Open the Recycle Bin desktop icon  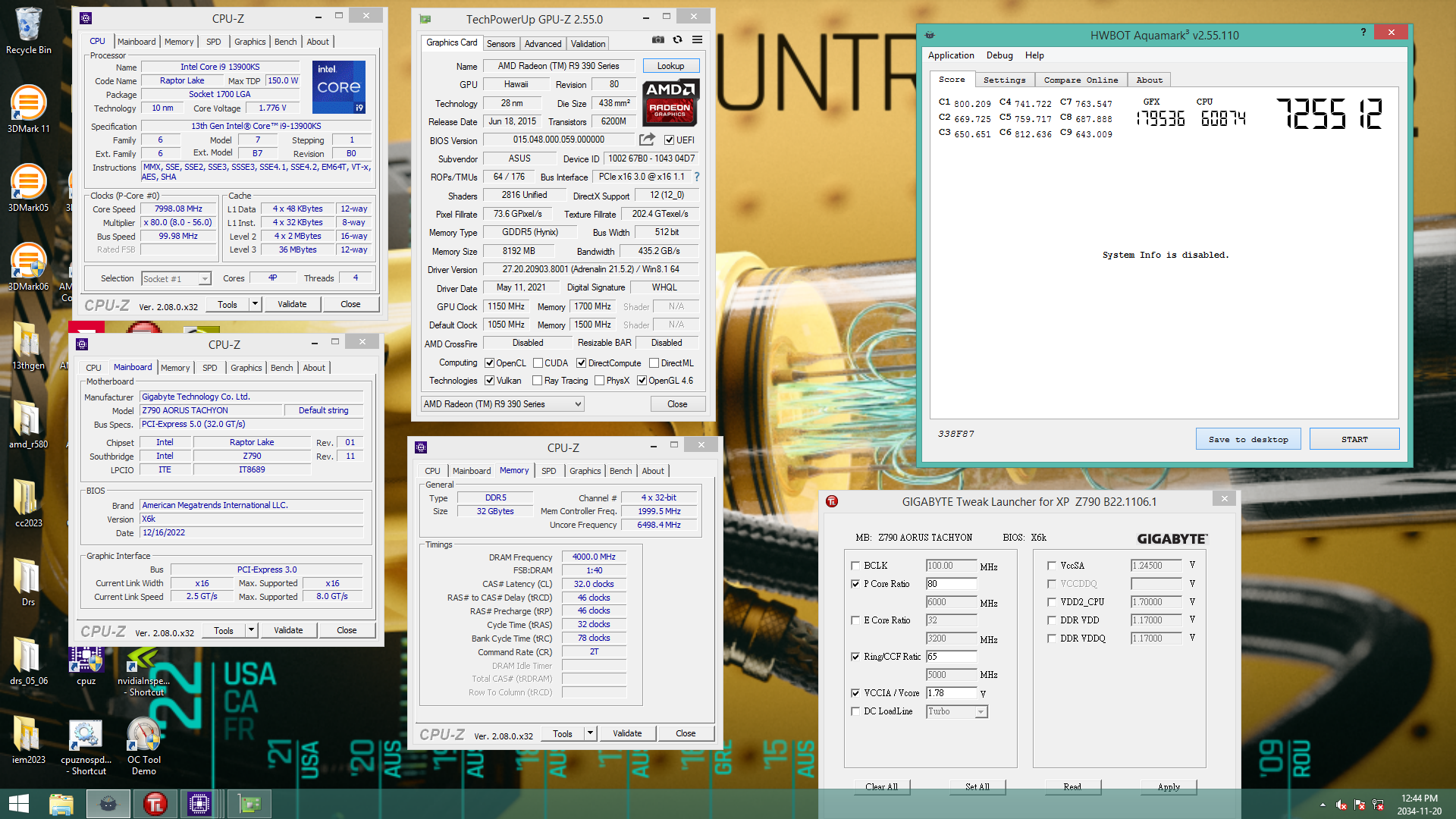(x=28, y=30)
